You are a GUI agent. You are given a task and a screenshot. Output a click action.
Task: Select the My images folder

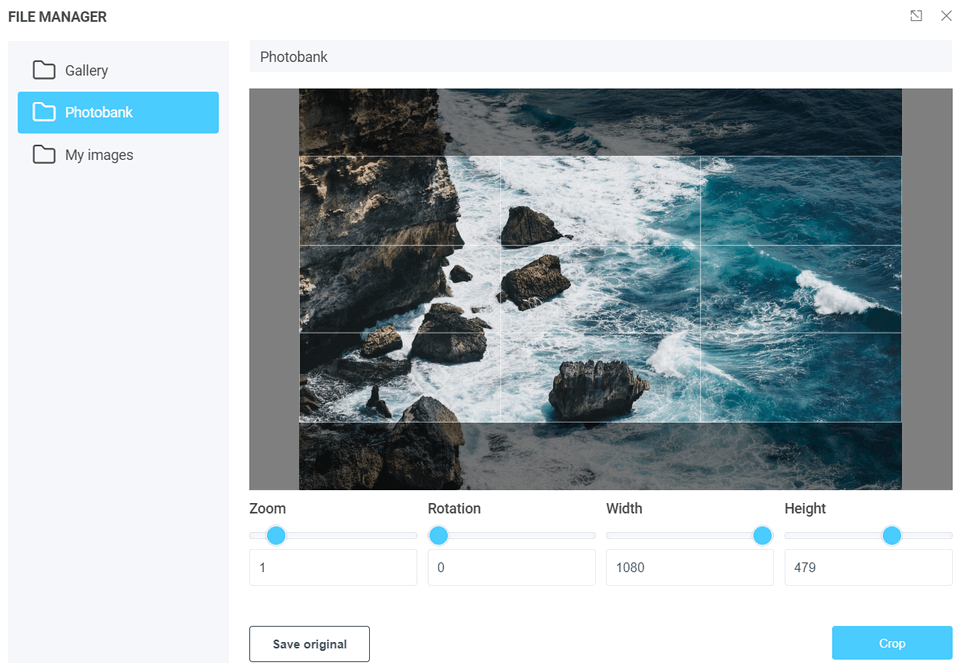click(x=99, y=155)
